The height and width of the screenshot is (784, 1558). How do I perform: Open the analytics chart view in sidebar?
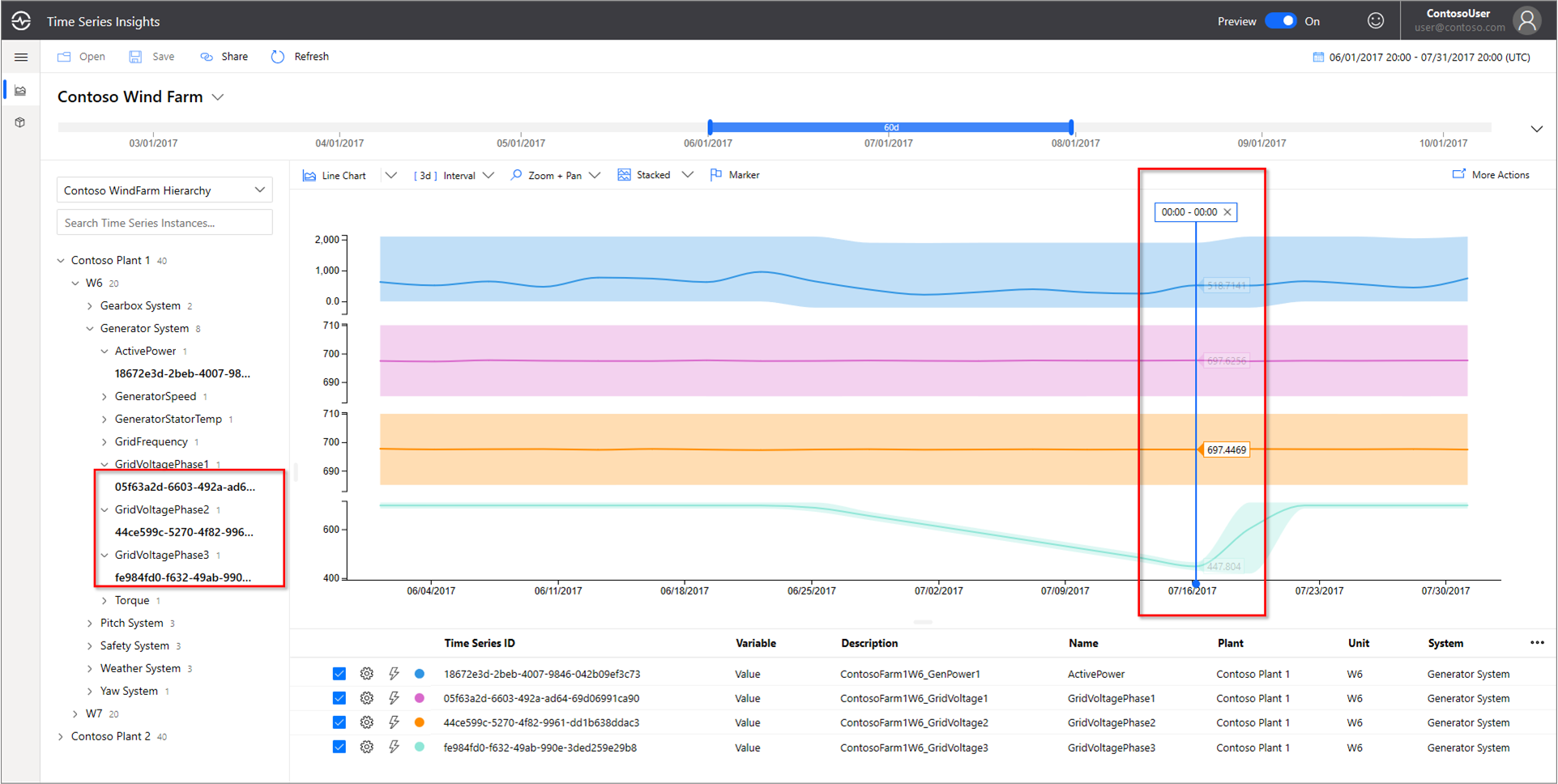pyautogui.click(x=21, y=91)
